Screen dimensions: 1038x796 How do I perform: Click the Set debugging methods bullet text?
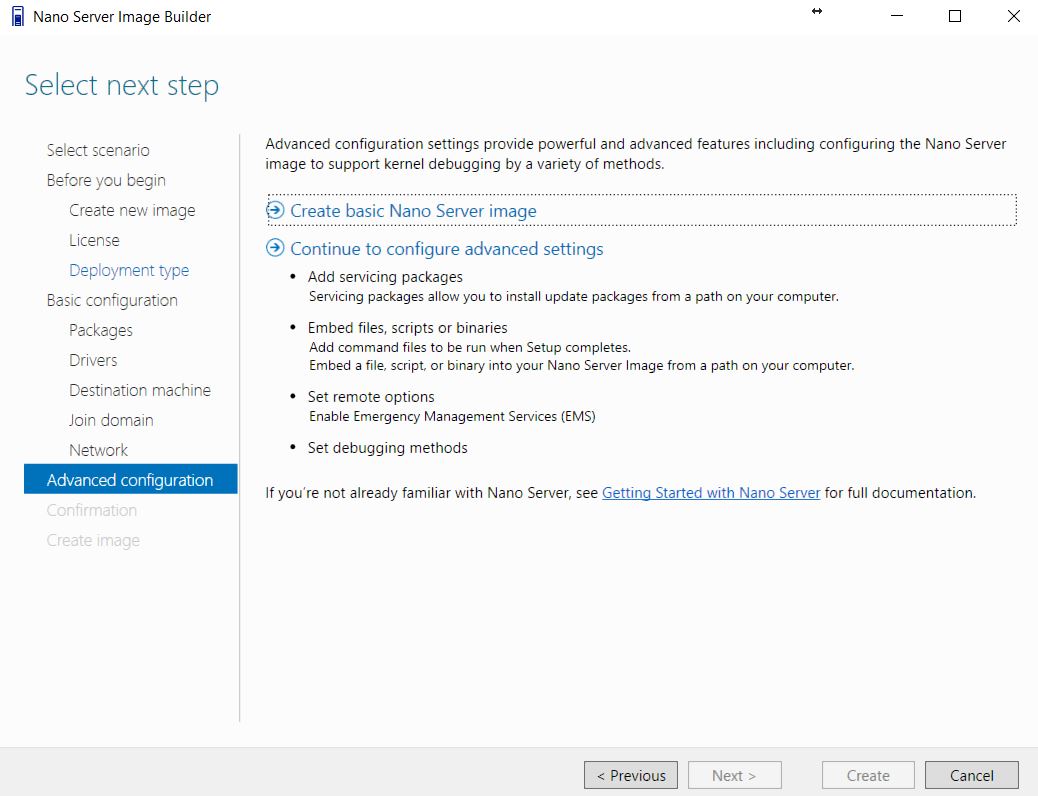(388, 448)
